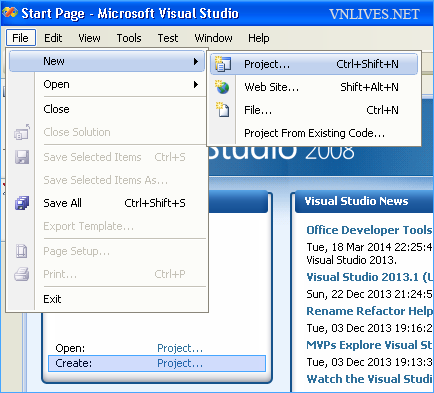Click the New Project icon in submenu

(x=222, y=64)
